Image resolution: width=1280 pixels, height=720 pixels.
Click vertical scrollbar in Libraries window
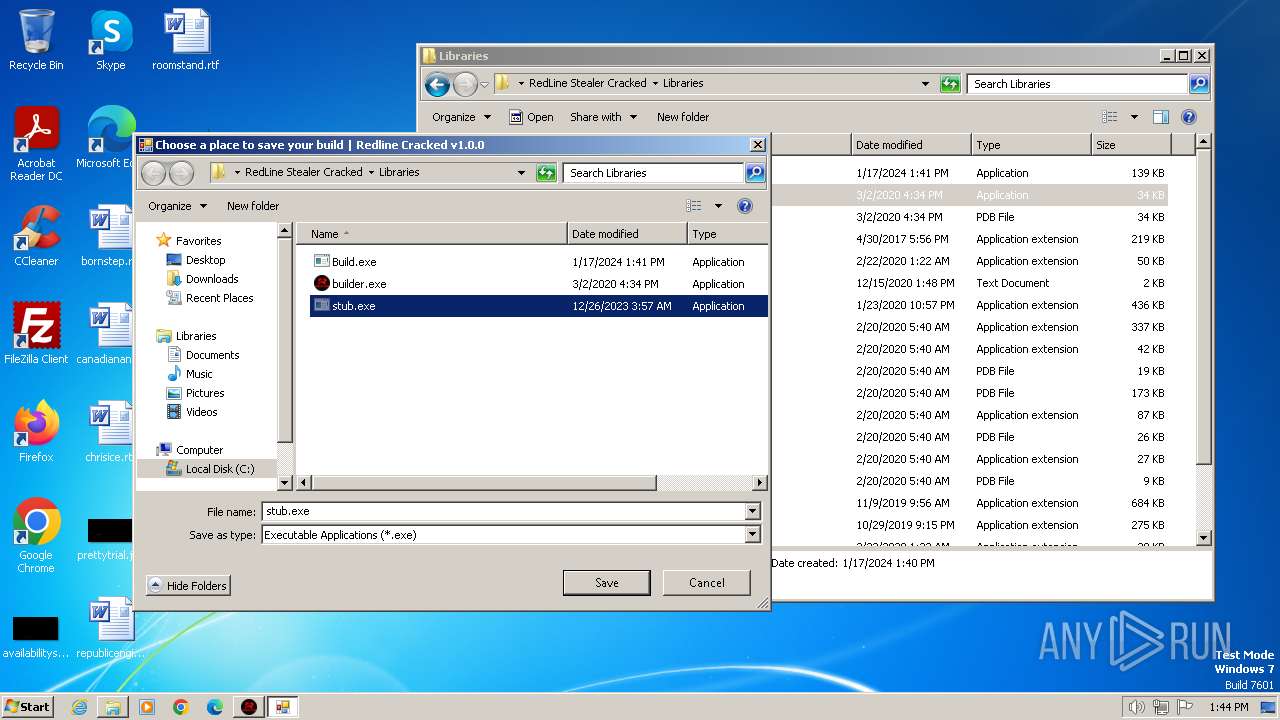(1204, 307)
